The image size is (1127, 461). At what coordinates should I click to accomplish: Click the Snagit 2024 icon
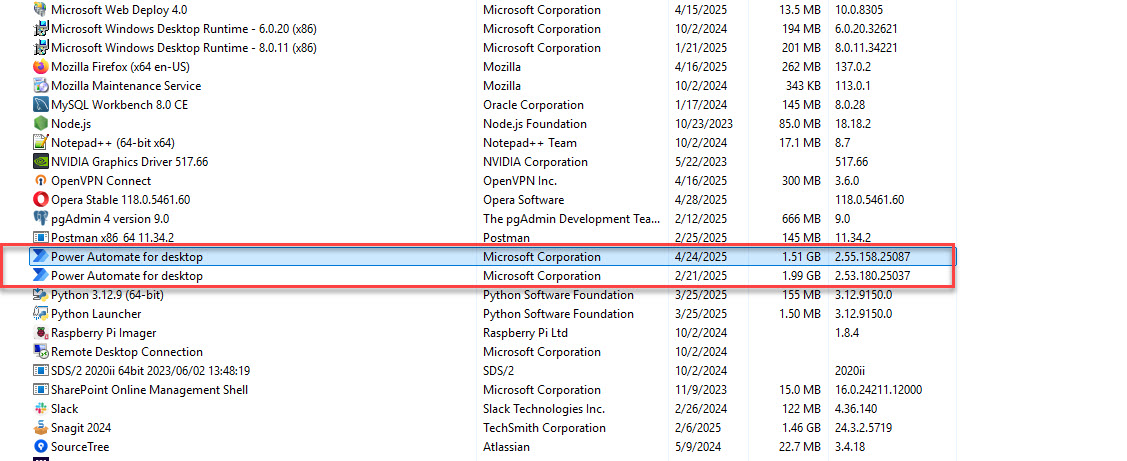coord(40,427)
